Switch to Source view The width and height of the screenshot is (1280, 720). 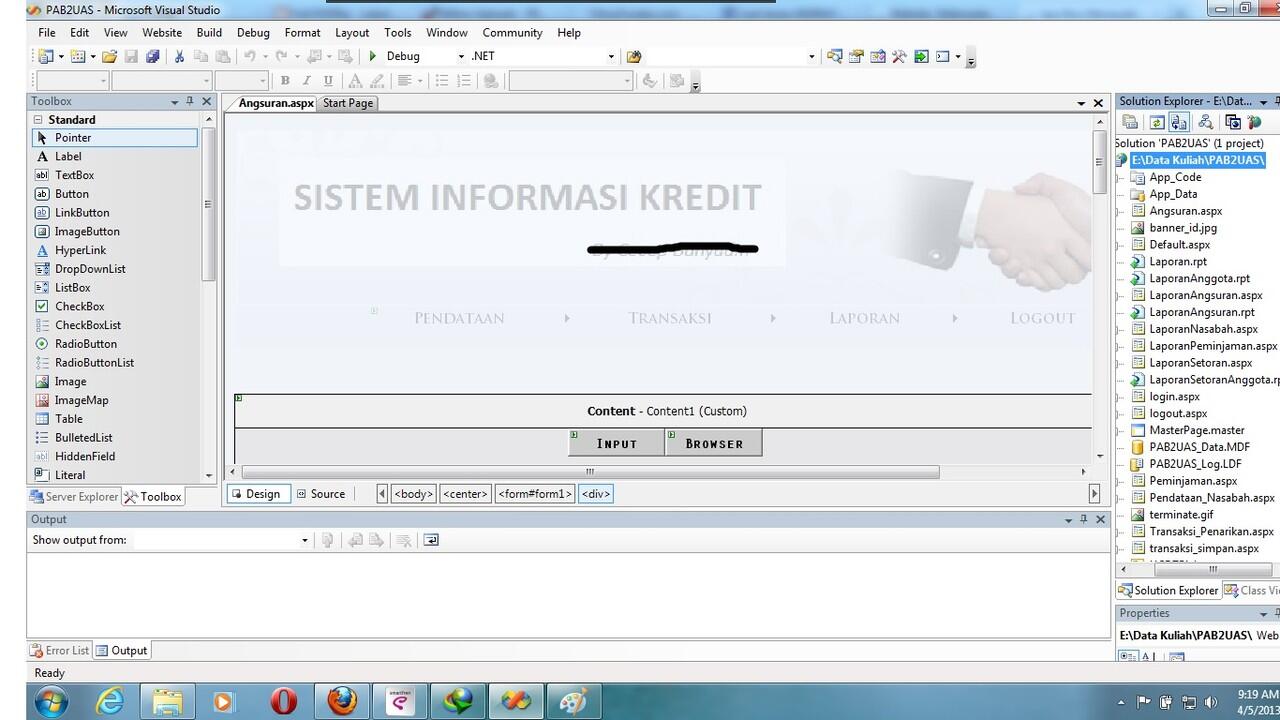pyautogui.click(x=321, y=494)
